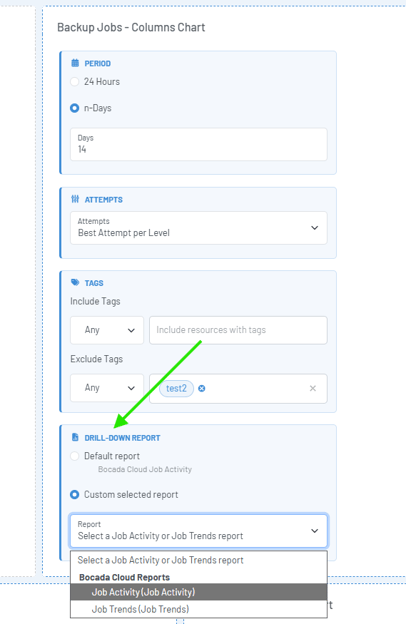Remove the test2 tag with its x icon

tap(202, 388)
